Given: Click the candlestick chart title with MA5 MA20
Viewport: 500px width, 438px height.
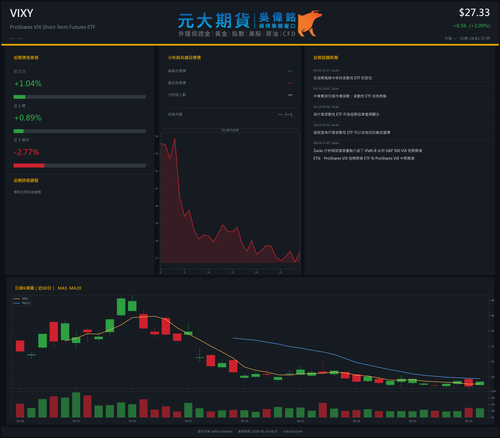Looking at the screenshot, I should [48, 288].
